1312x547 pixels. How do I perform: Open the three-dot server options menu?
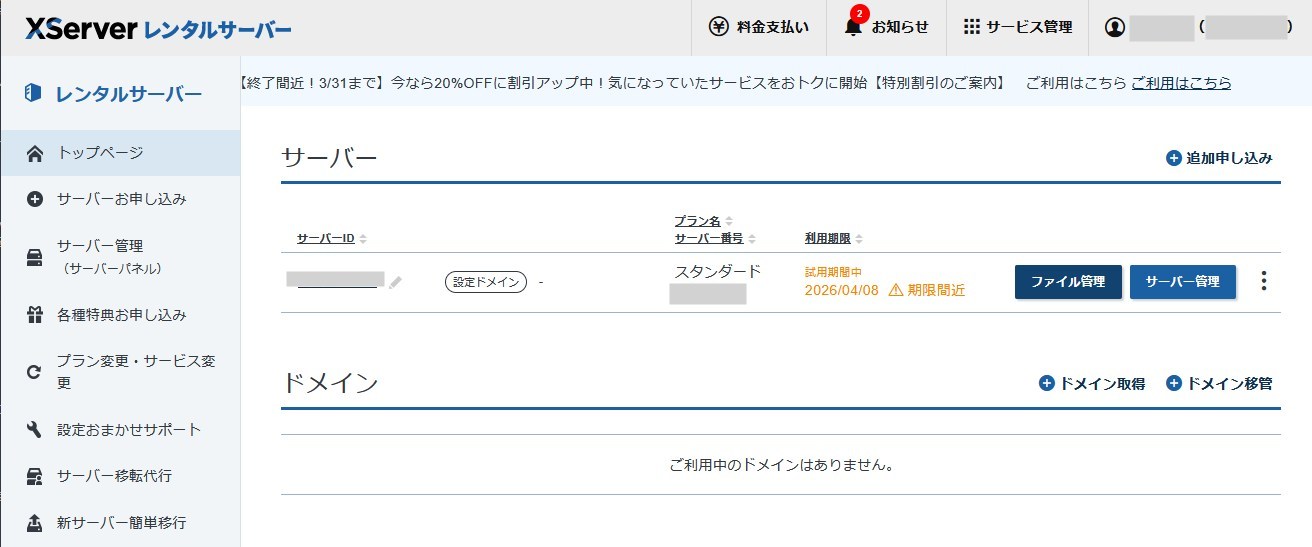[x=1264, y=281]
